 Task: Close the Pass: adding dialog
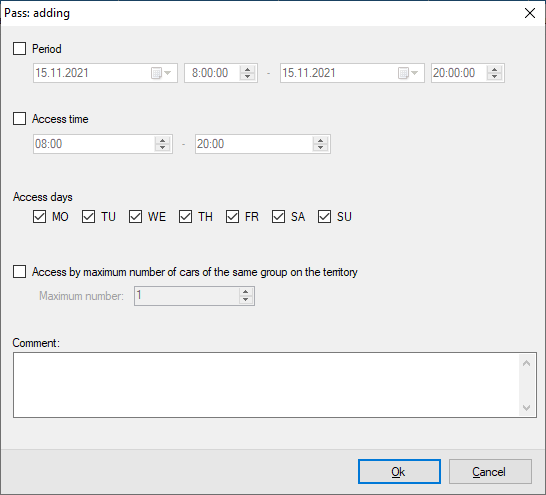[x=530, y=13]
